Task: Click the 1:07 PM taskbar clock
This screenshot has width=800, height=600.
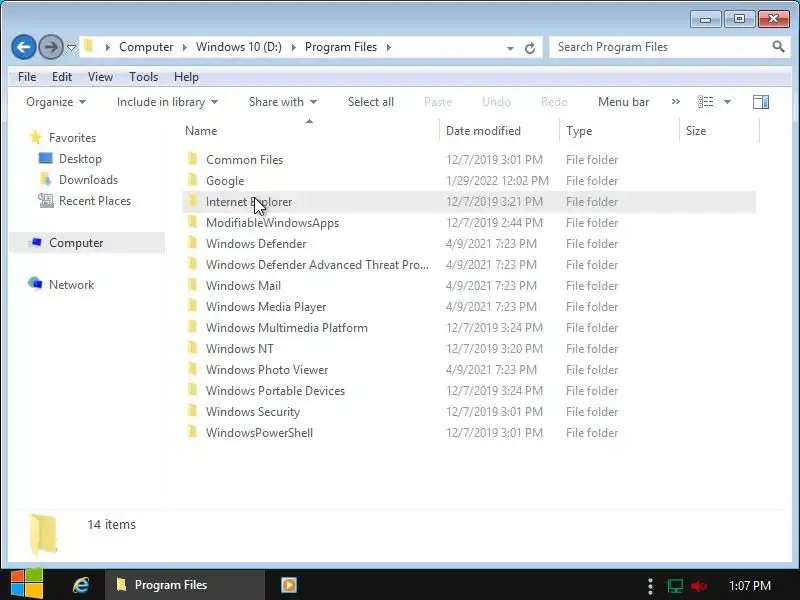Action: click(x=749, y=585)
